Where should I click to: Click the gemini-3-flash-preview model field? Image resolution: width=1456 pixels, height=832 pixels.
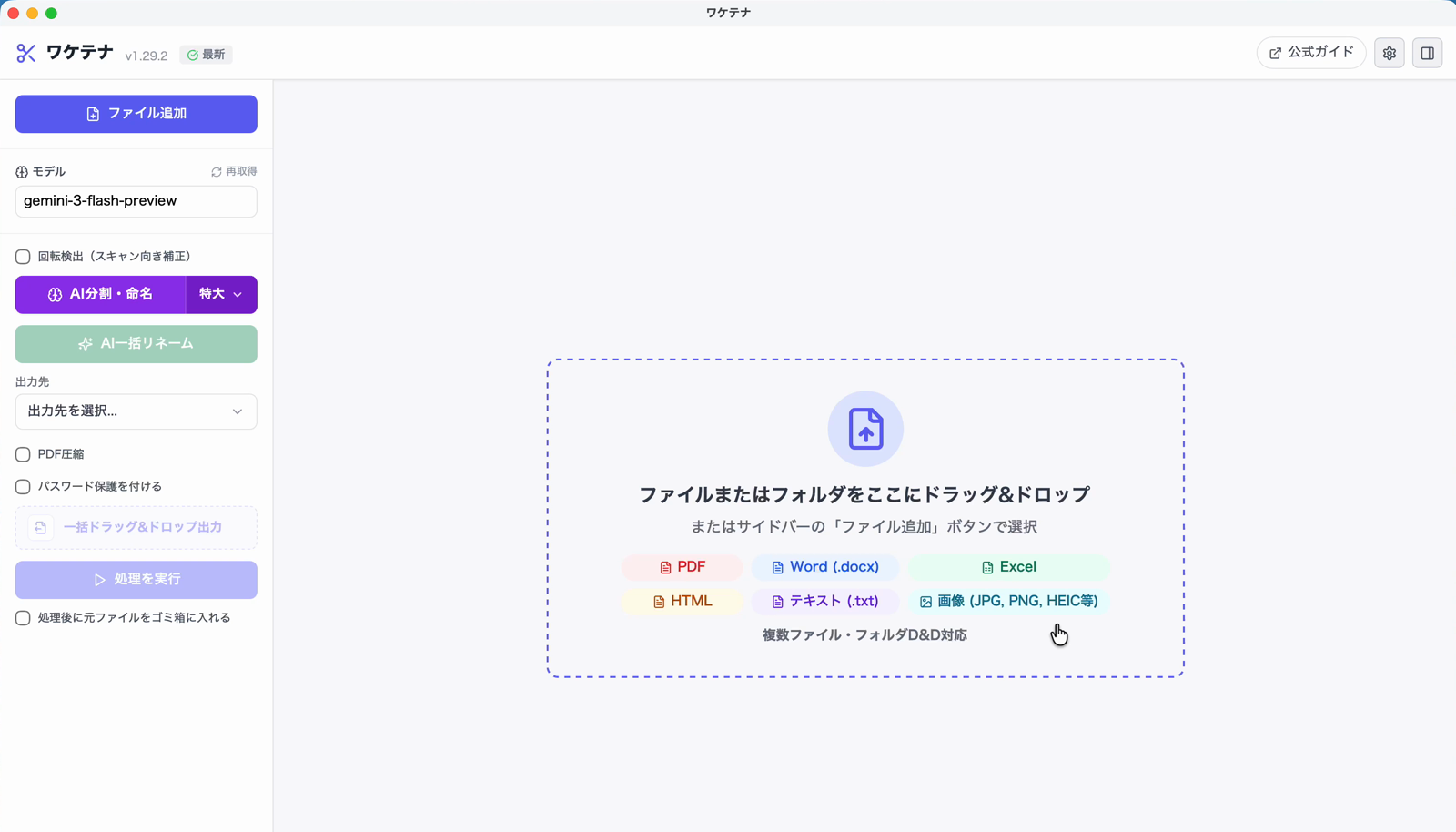(x=136, y=201)
